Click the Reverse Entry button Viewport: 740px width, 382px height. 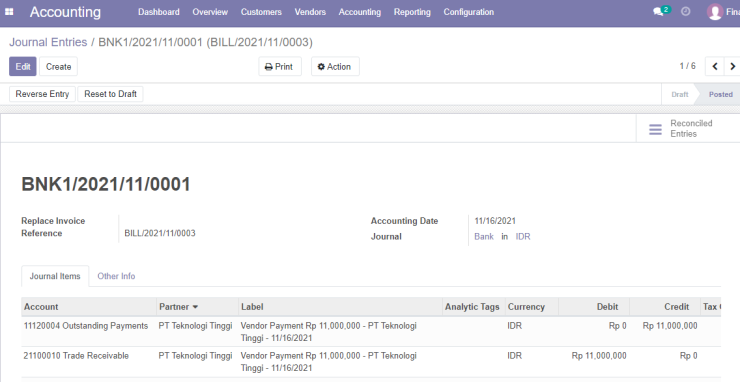[42, 94]
